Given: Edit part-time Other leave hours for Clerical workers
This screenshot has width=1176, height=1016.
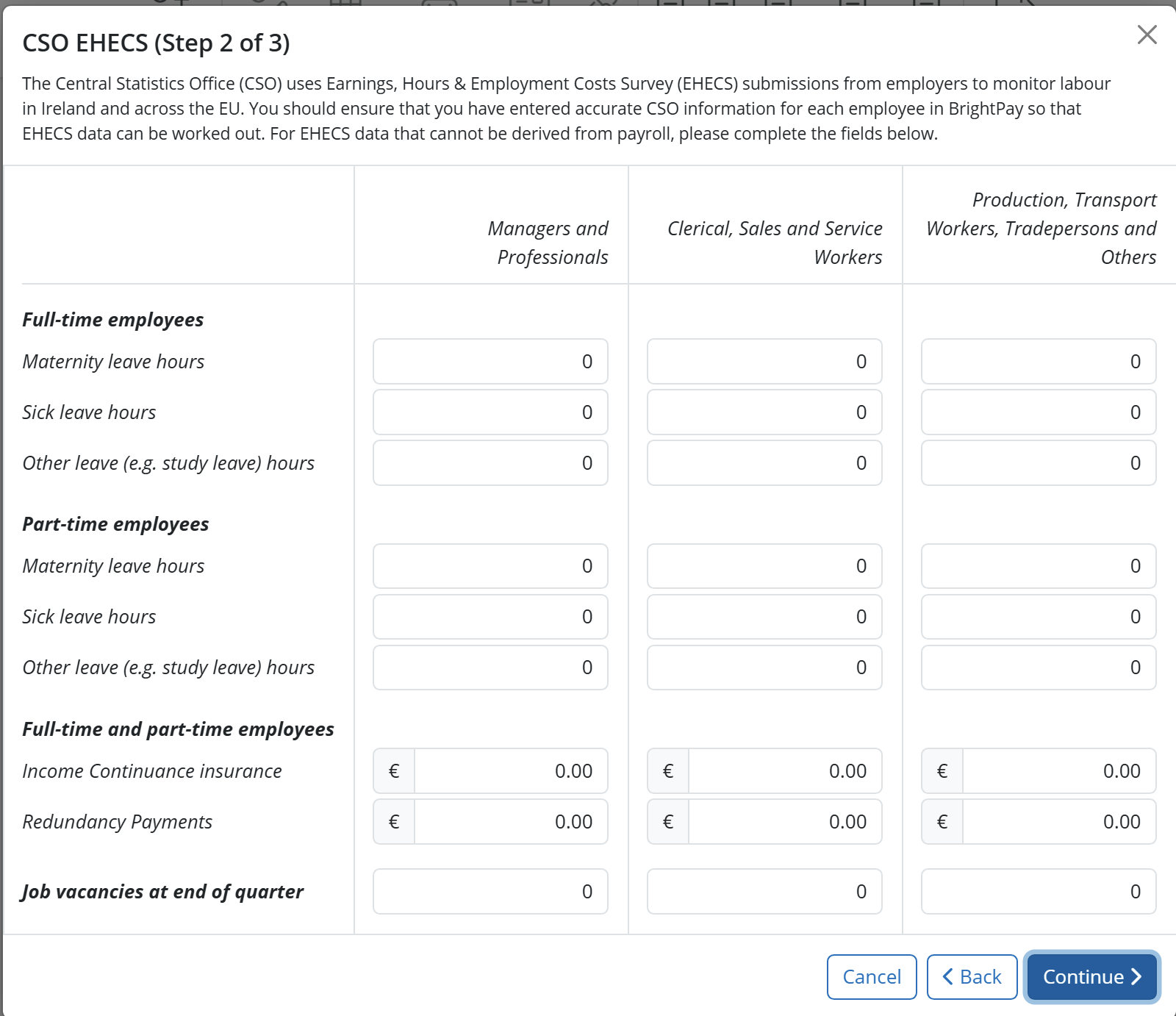Looking at the screenshot, I should click(x=764, y=667).
